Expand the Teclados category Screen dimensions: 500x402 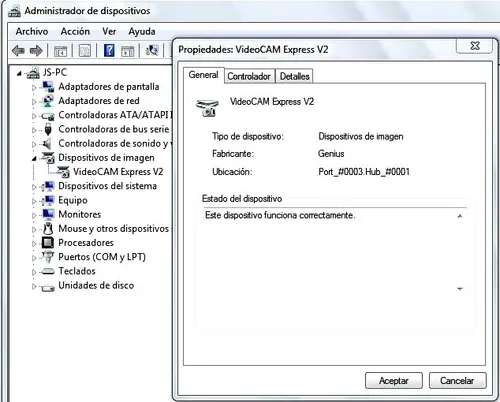pyautogui.click(x=34, y=272)
